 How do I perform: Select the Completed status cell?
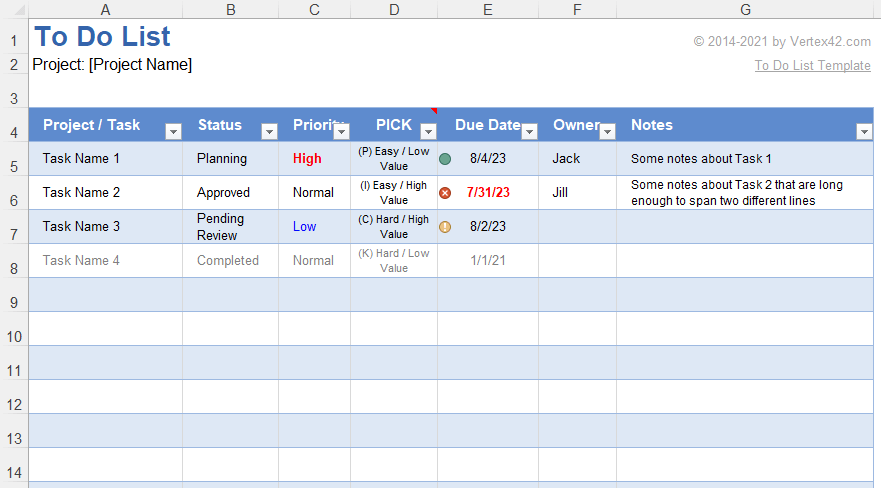[230, 261]
